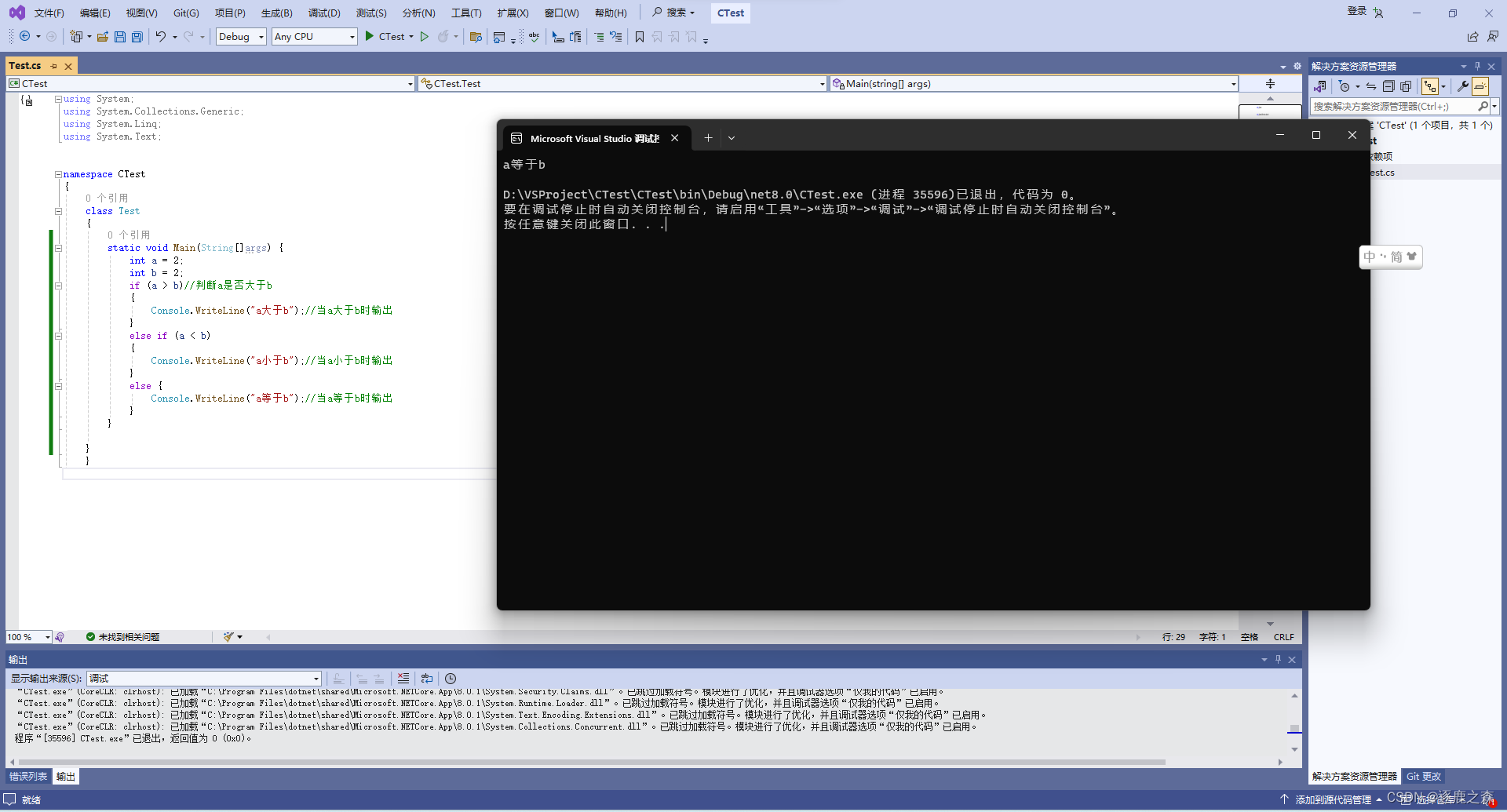Switch to the 错误列表 tab

point(28,777)
